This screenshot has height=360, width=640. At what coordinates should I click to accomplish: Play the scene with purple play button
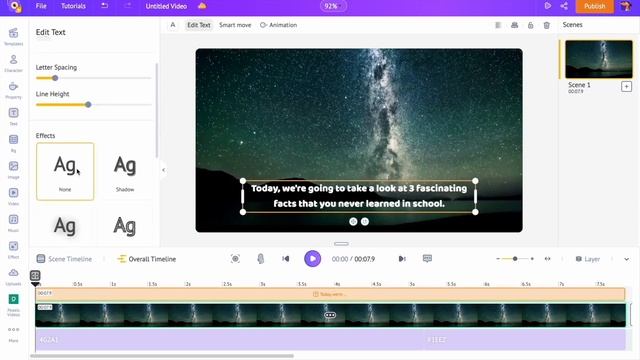tap(312, 258)
